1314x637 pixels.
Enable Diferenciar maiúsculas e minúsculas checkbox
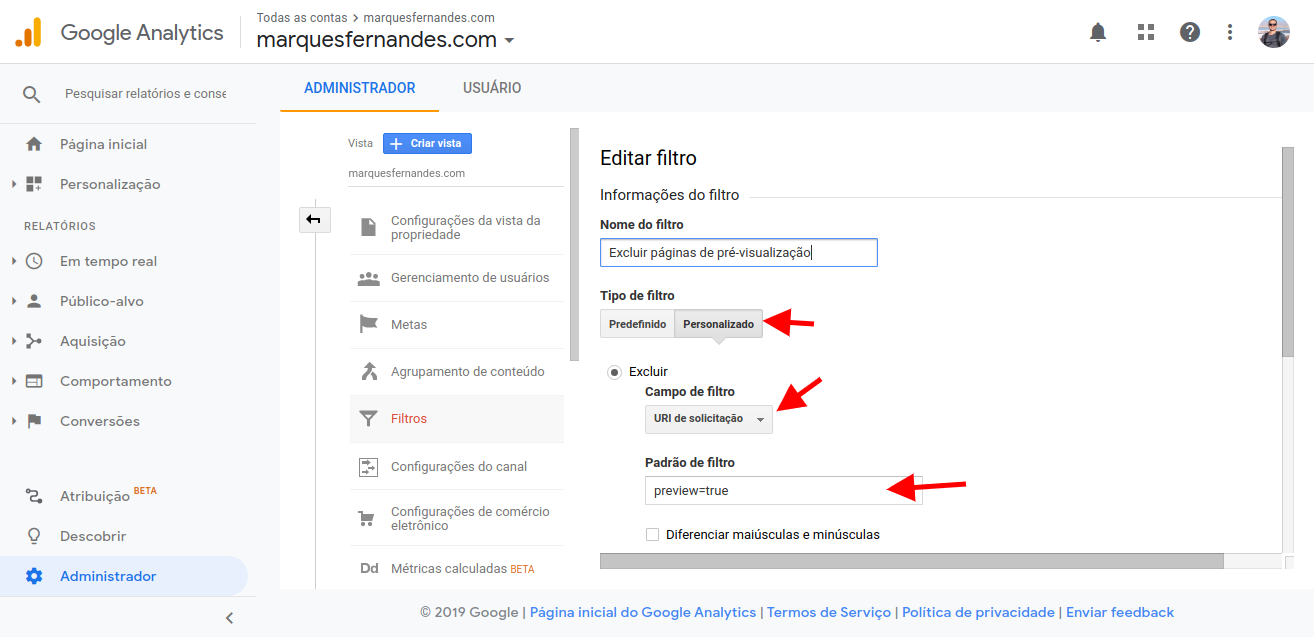(x=653, y=534)
